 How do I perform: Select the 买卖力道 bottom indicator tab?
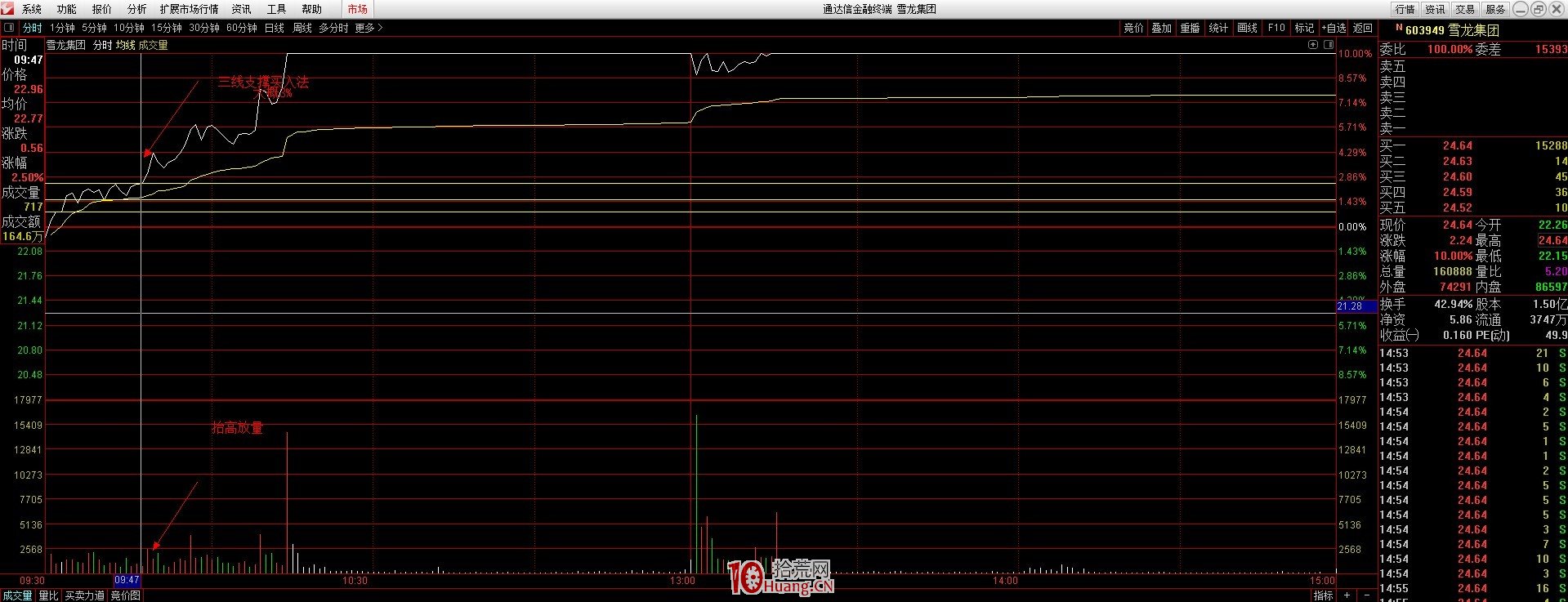coord(85,595)
